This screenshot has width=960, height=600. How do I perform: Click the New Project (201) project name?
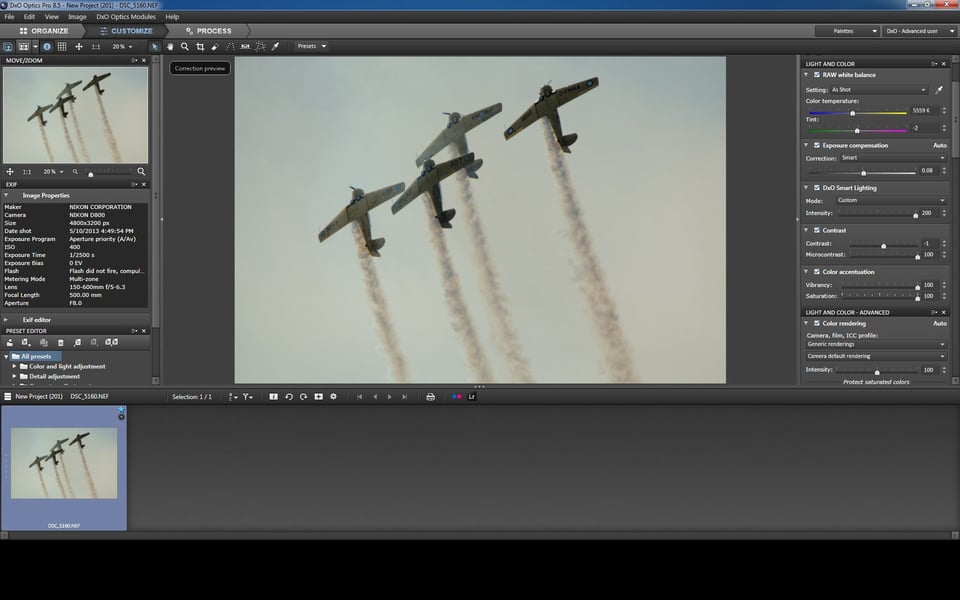(x=39, y=397)
